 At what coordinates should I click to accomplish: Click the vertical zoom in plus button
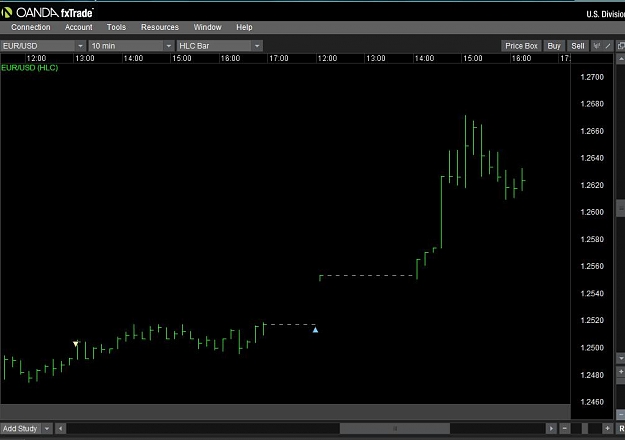[621, 371]
